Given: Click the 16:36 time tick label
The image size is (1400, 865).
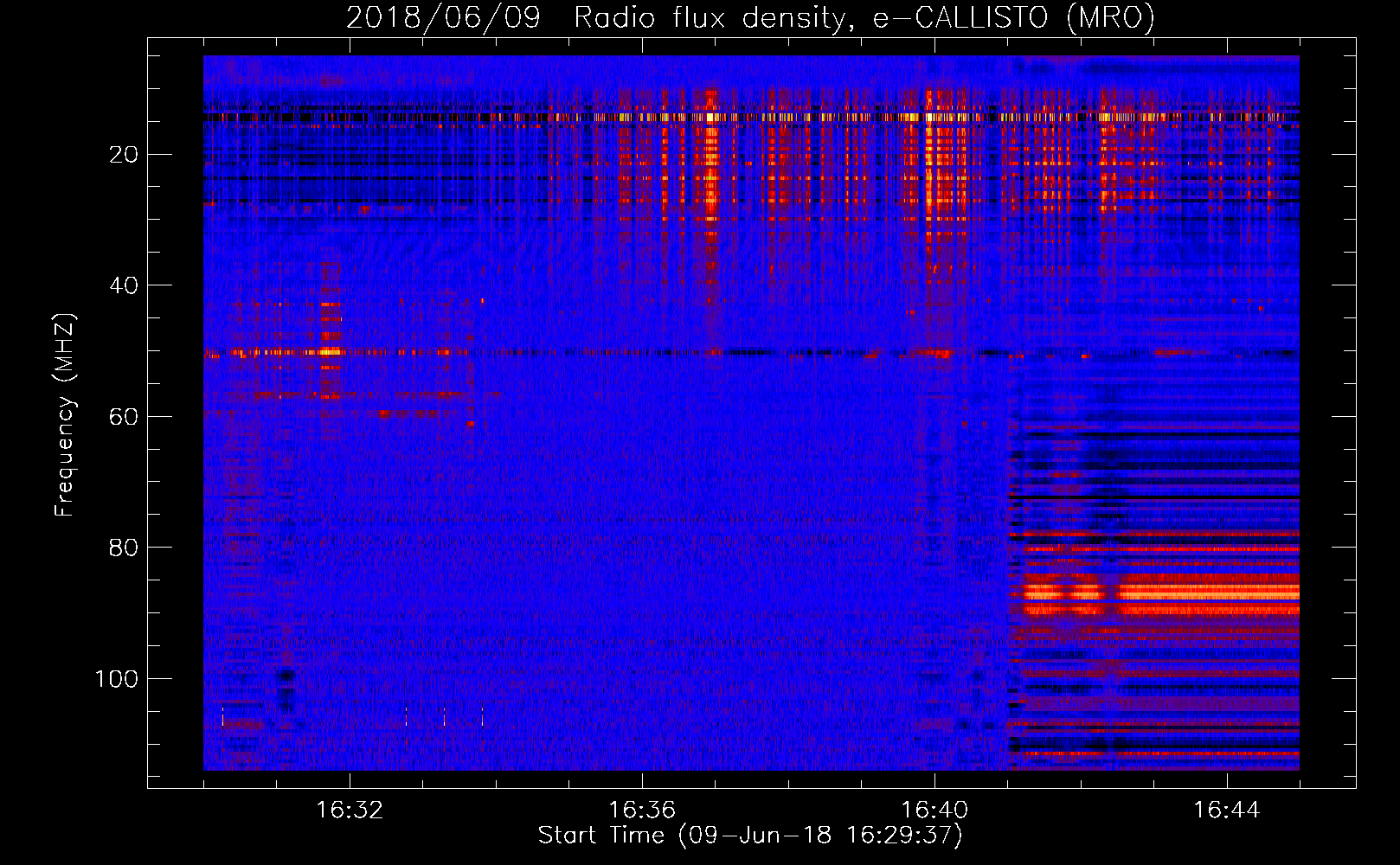Looking at the screenshot, I should pyautogui.click(x=642, y=811).
